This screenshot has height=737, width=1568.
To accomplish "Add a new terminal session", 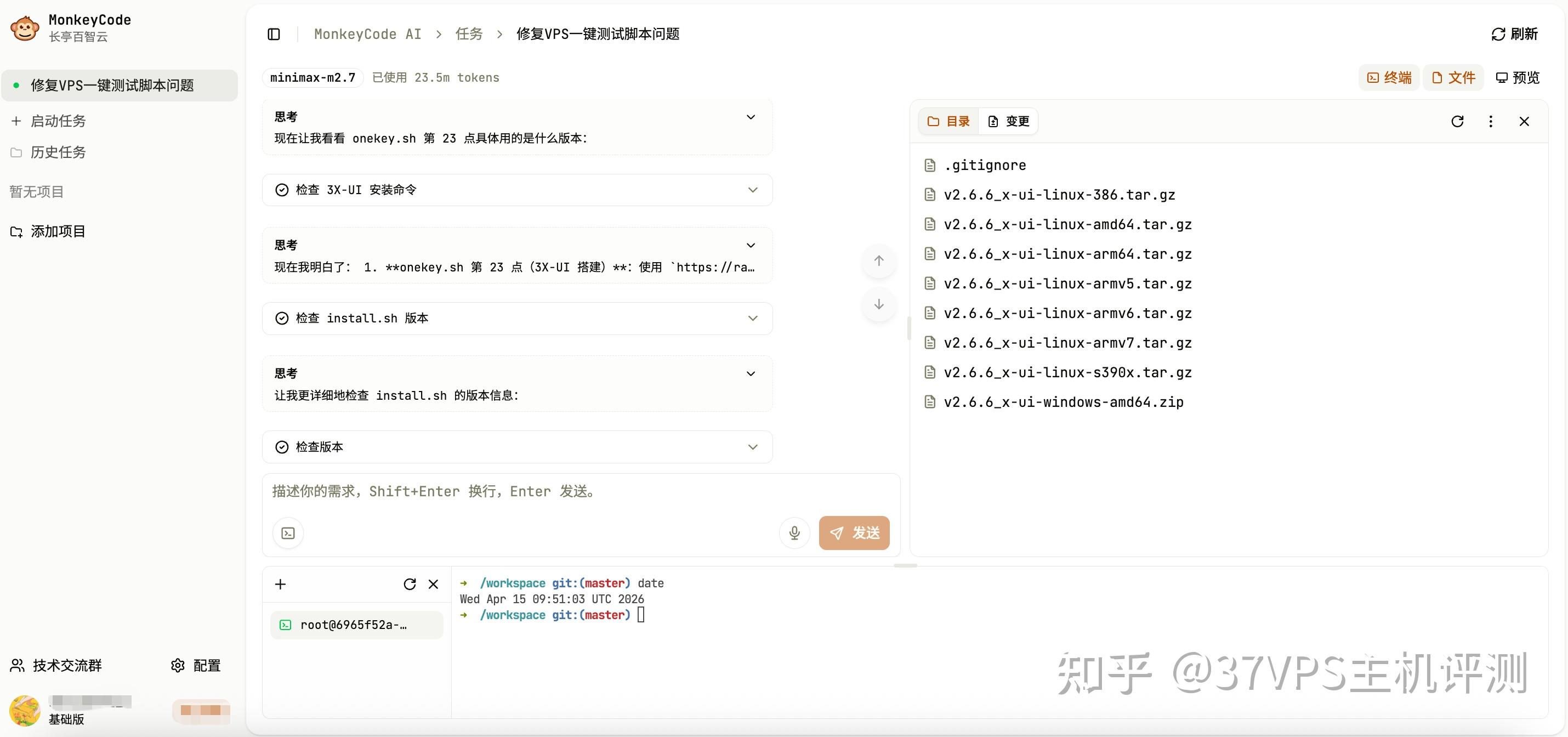I will (281, 584).
